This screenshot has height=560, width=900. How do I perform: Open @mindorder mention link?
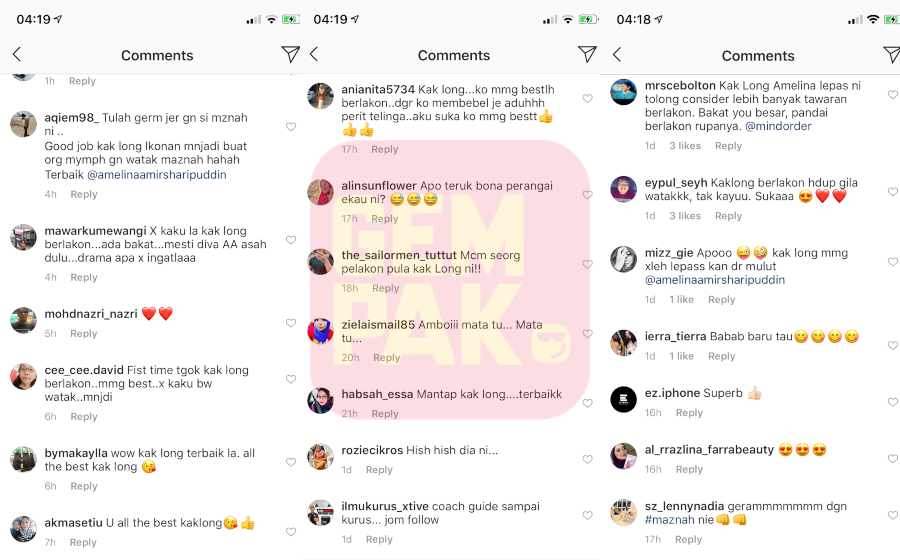click(x=778, y=126)
